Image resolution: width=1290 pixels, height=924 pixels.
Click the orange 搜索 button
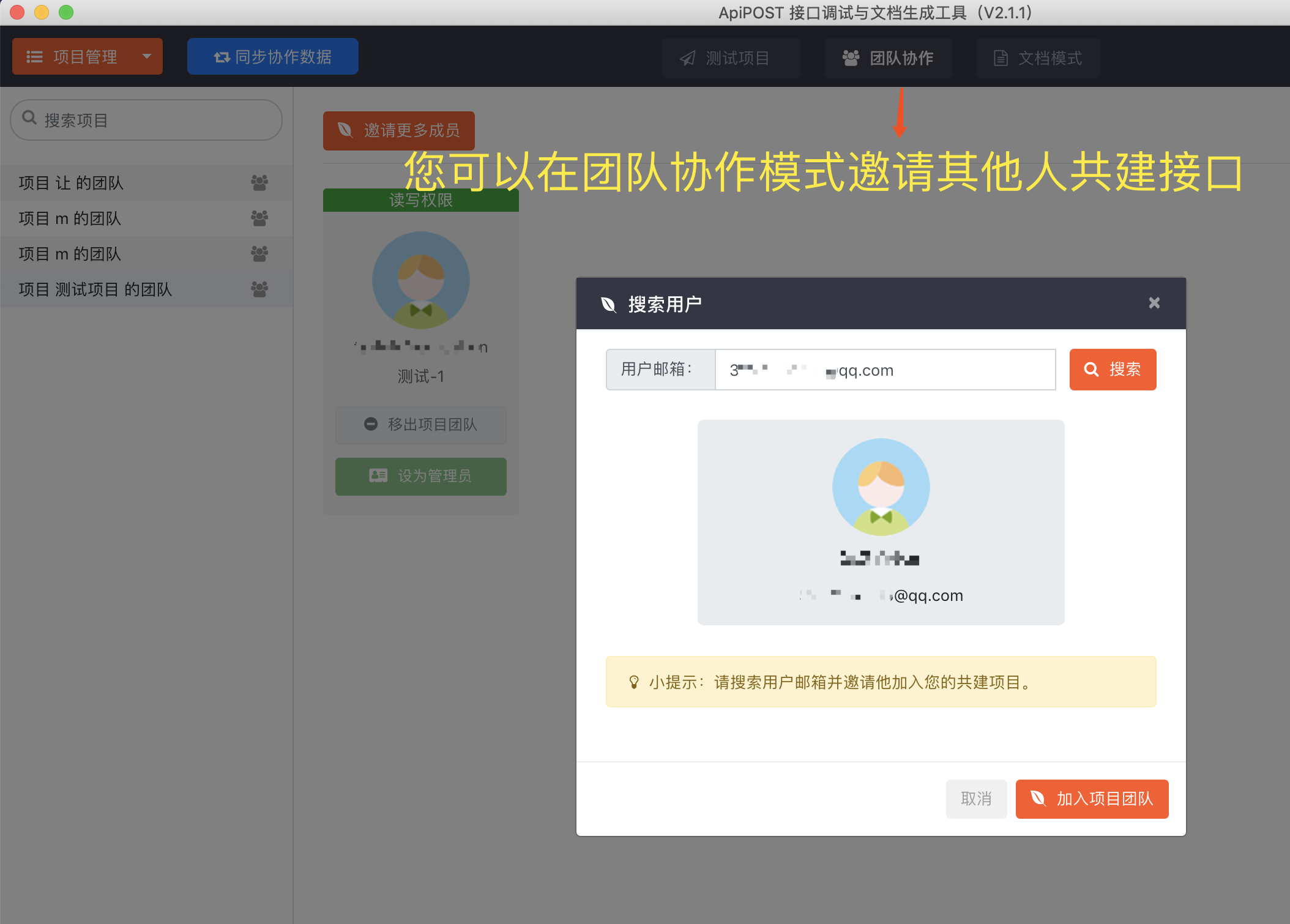[x=1113, y=370]
